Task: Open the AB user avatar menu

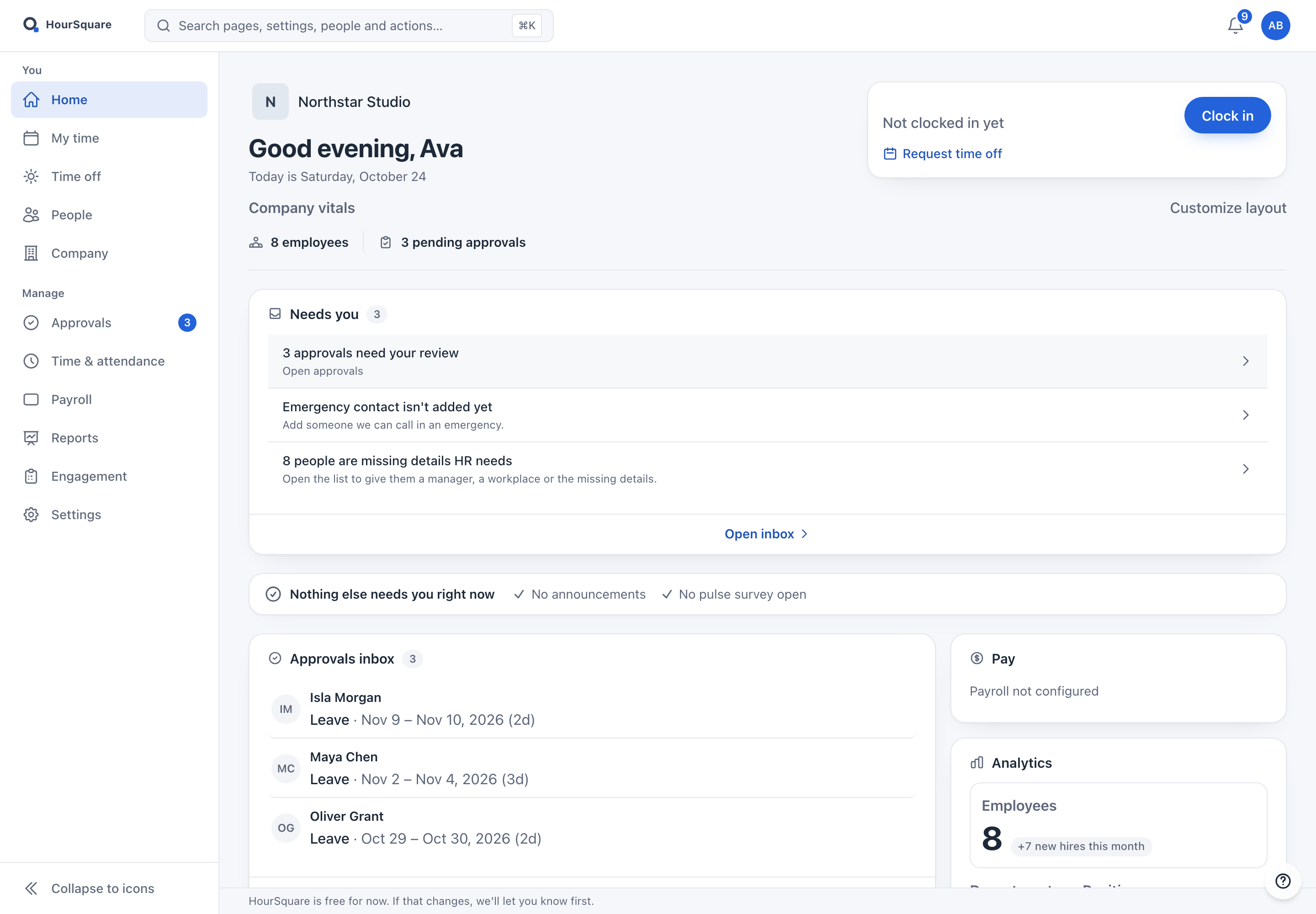Action: tap(1275, 26)
